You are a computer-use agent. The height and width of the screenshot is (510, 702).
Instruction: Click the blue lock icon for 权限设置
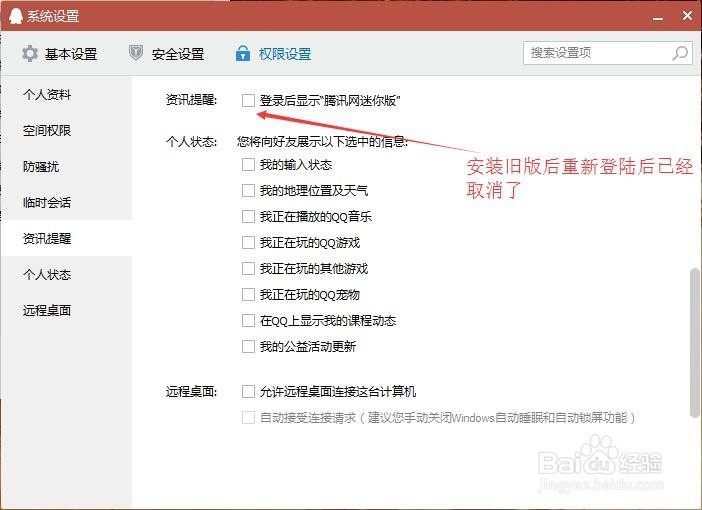coord(243,53)
